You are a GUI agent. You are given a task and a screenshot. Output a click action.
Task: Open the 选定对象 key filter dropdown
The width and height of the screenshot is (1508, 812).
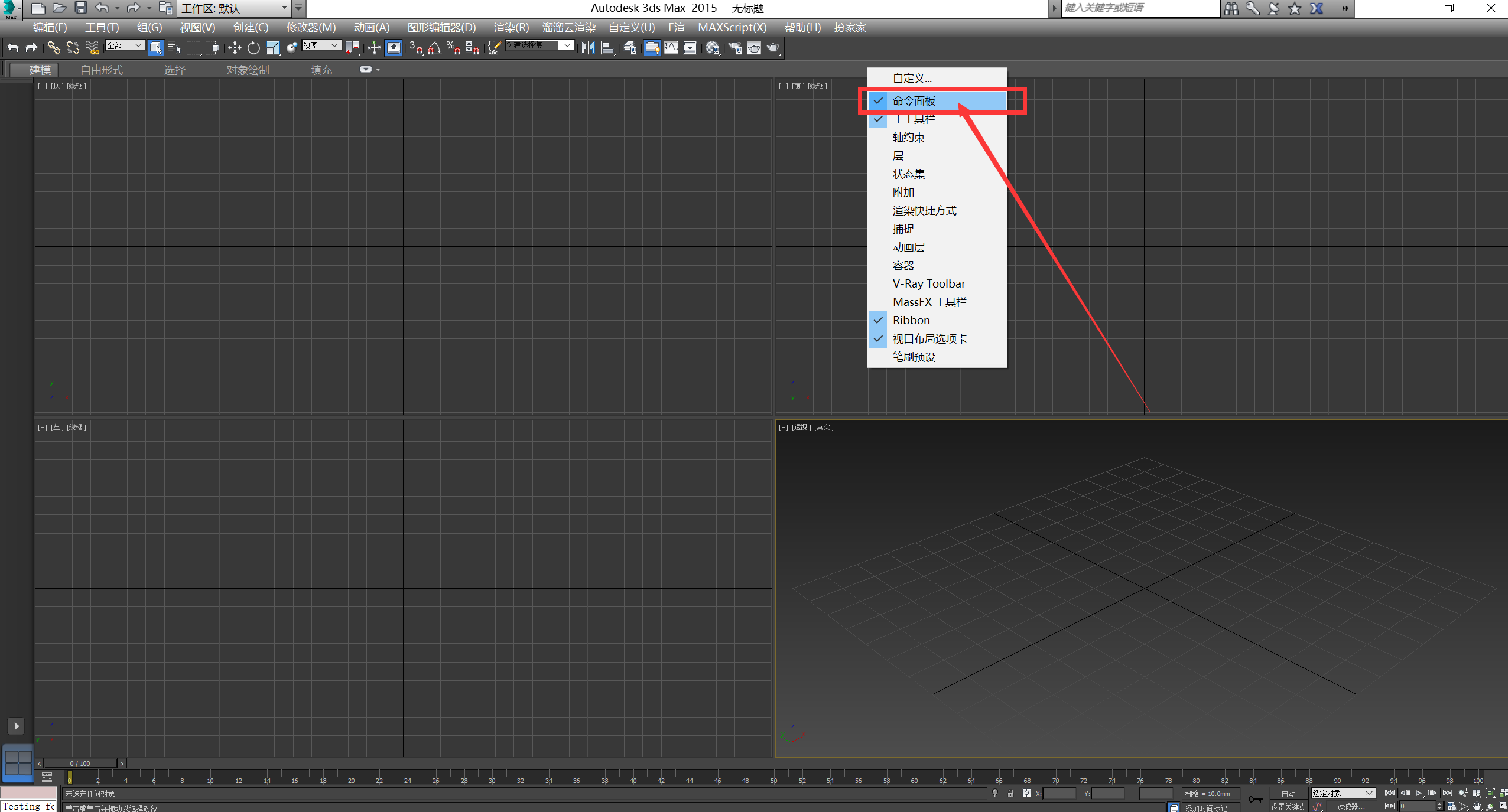[1343, 793]
